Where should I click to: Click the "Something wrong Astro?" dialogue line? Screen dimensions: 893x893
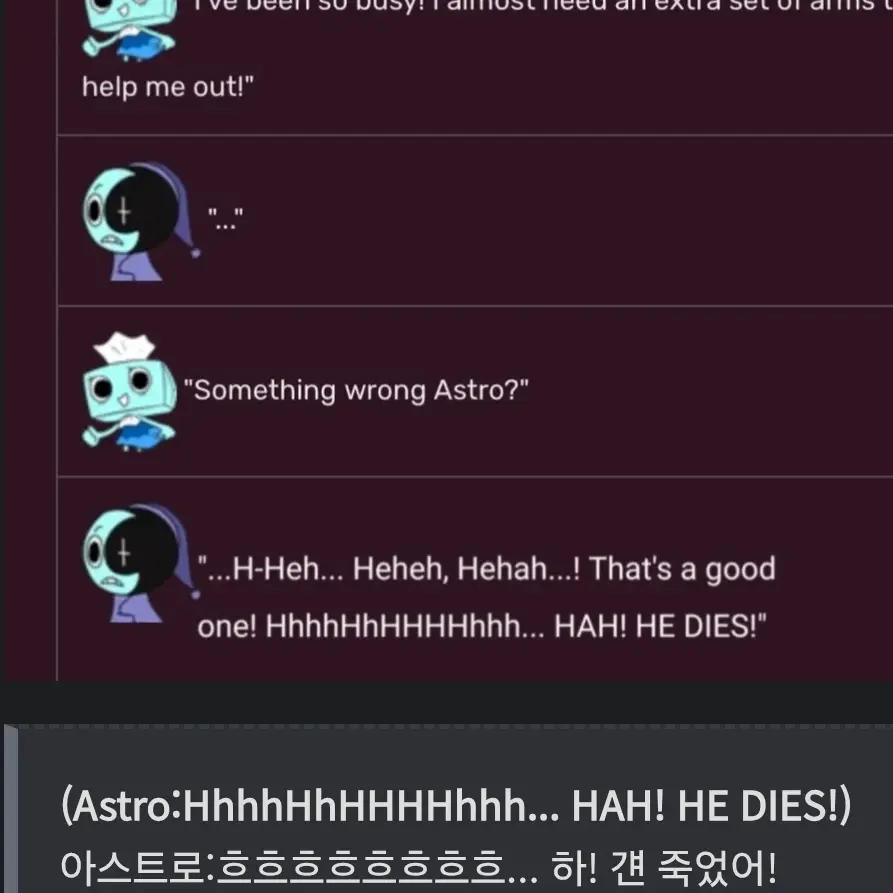point(356,391)
